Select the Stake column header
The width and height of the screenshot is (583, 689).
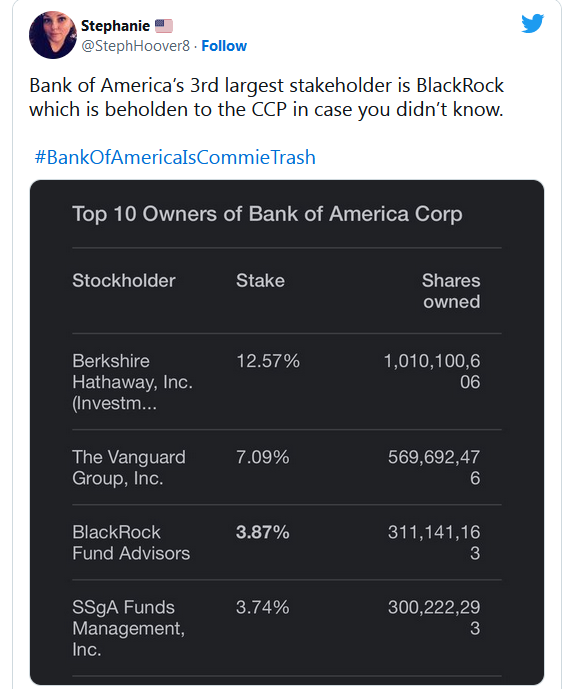[x=261, y=281]
